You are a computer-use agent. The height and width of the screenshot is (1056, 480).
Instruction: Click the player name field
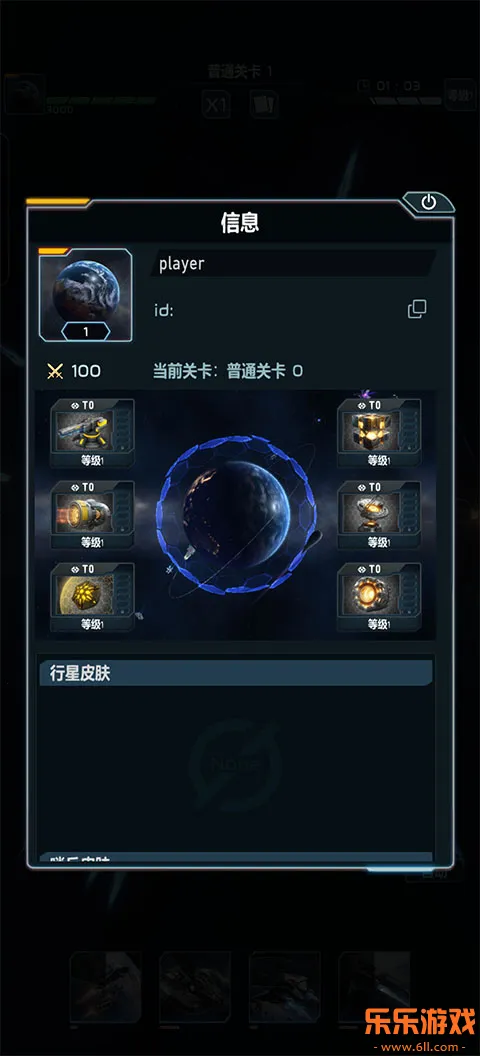(294, 263)
